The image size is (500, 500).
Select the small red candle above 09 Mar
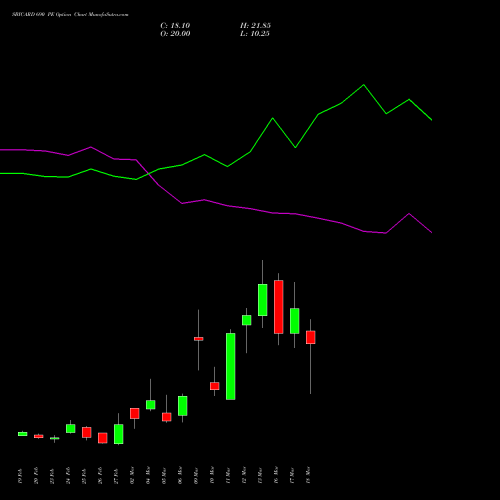(199, 339)
